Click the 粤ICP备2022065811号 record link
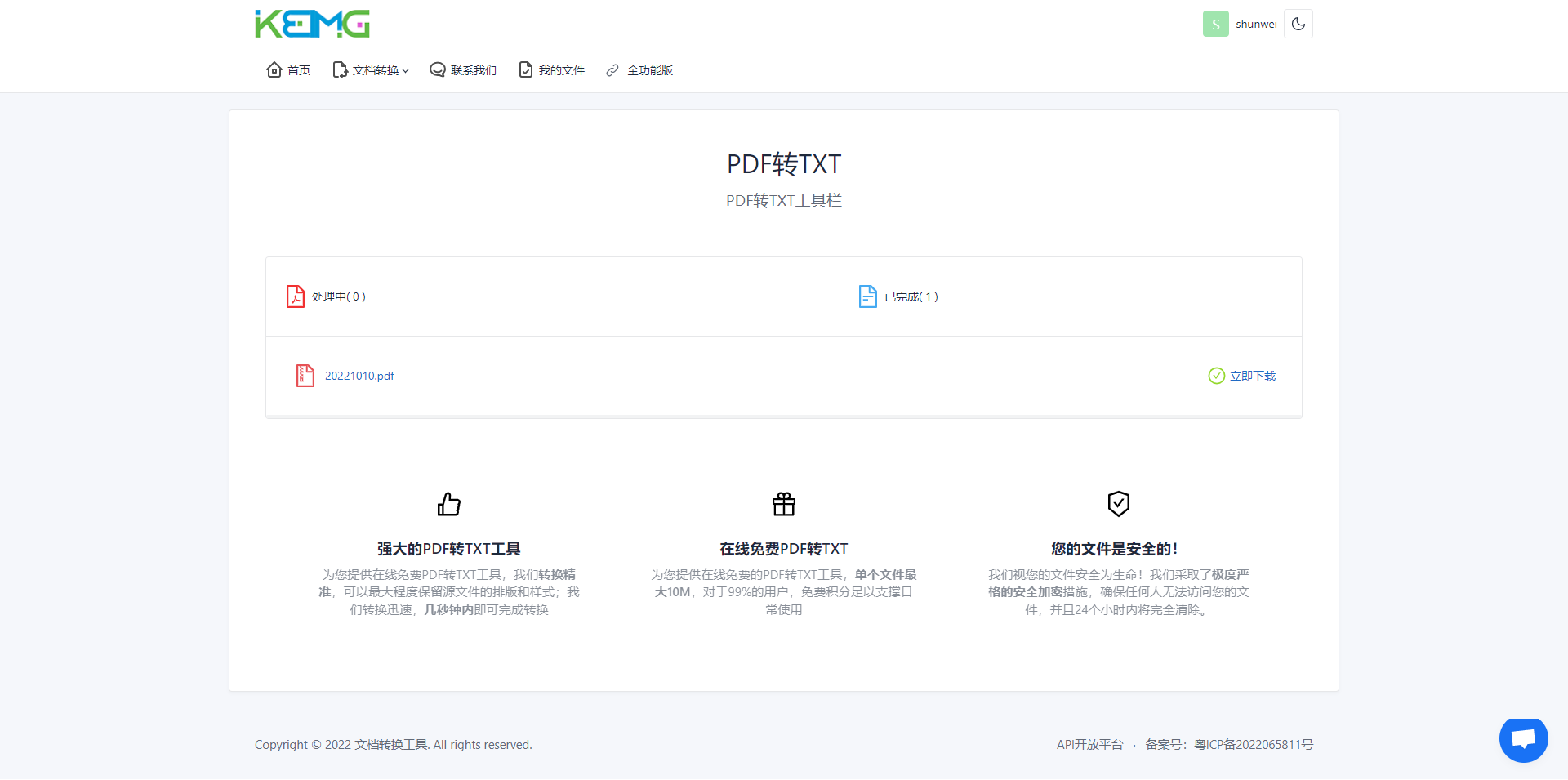 1254,745
